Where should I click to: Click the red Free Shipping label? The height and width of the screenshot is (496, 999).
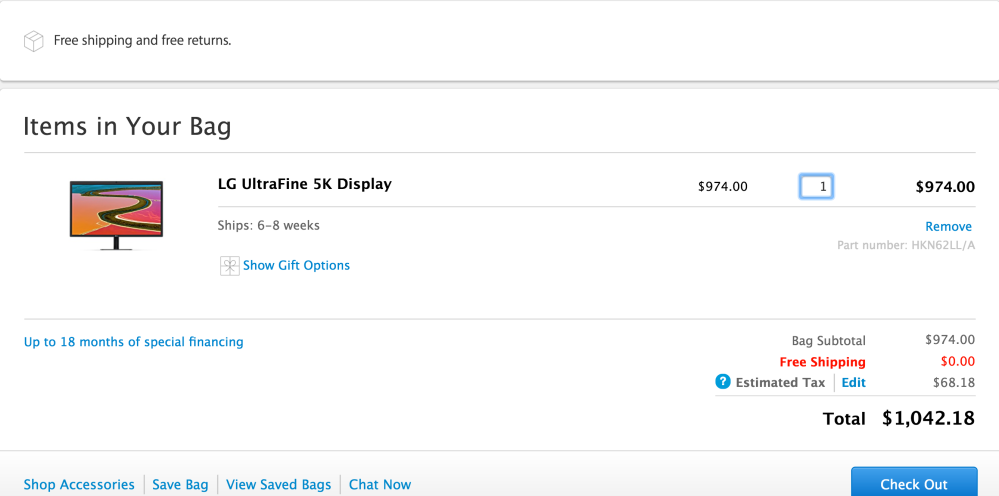[822, 362]
